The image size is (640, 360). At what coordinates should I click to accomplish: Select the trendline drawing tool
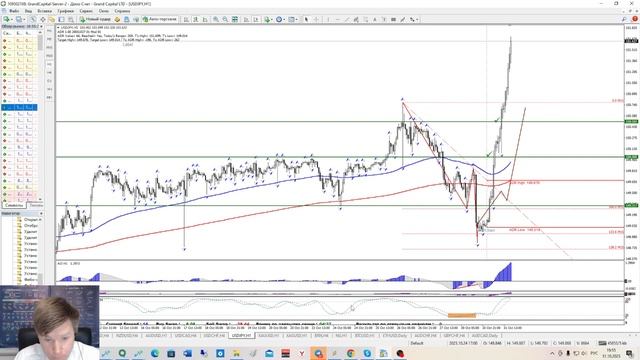[x=347, y=19]
